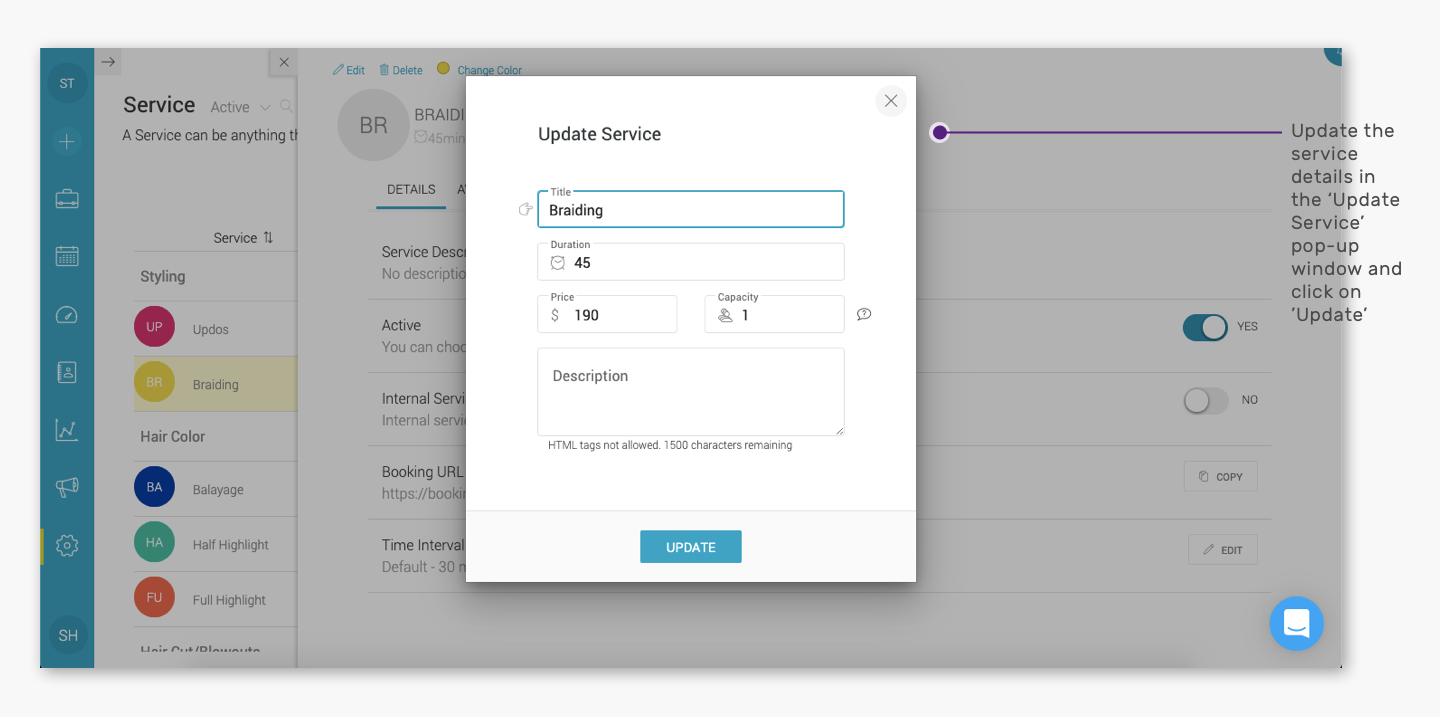Select the Full Highlight service
The image size is (1440, 718).
point(215,599)
